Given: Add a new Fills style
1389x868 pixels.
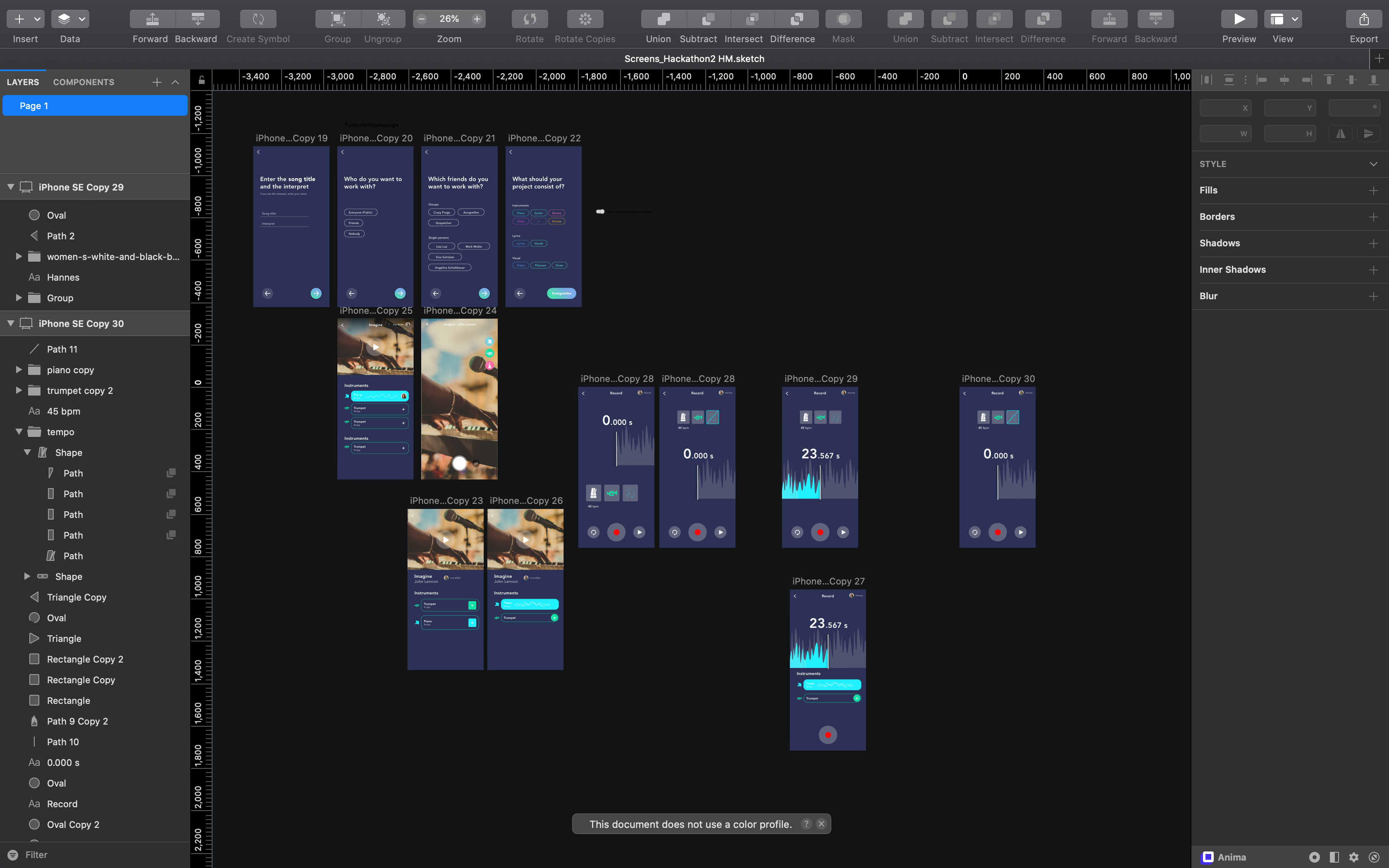Looking at the screenshot, I should pos(1373,191).
